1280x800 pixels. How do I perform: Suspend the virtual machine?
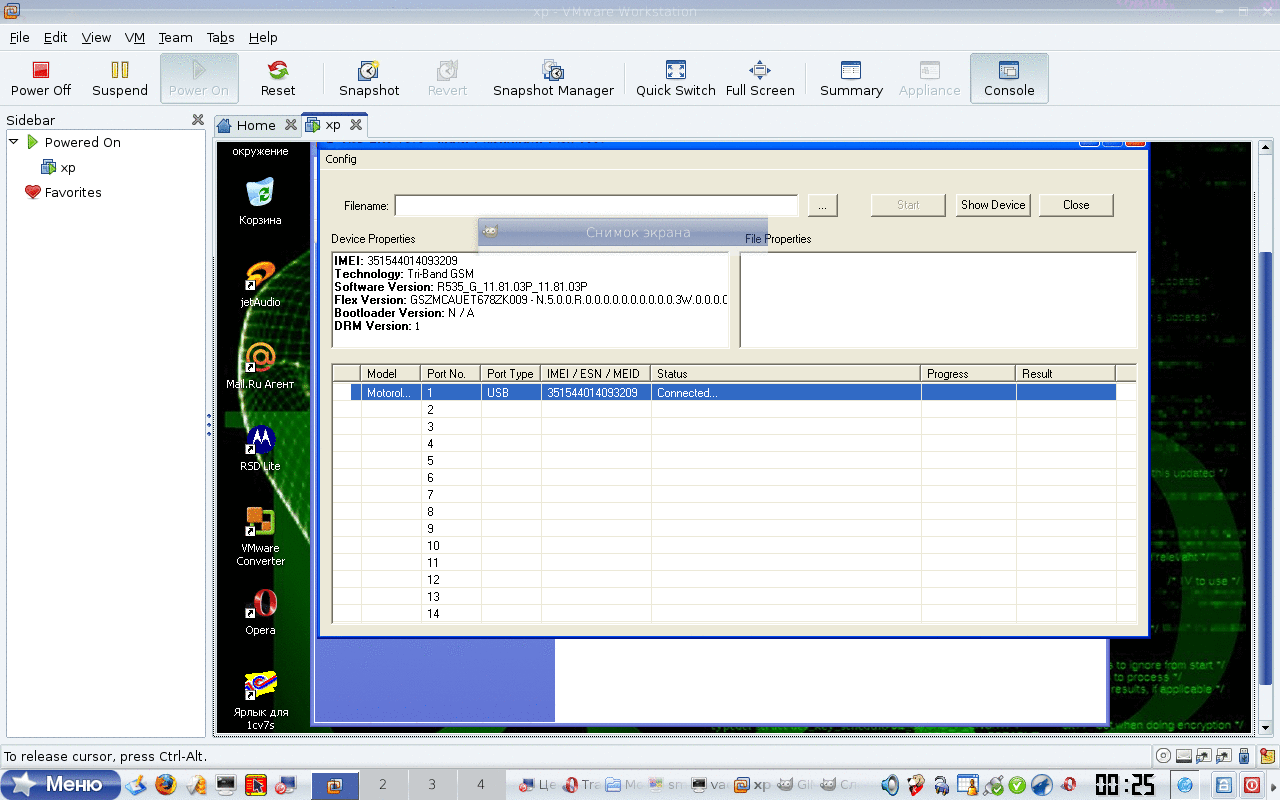click(x=120, y=78)
